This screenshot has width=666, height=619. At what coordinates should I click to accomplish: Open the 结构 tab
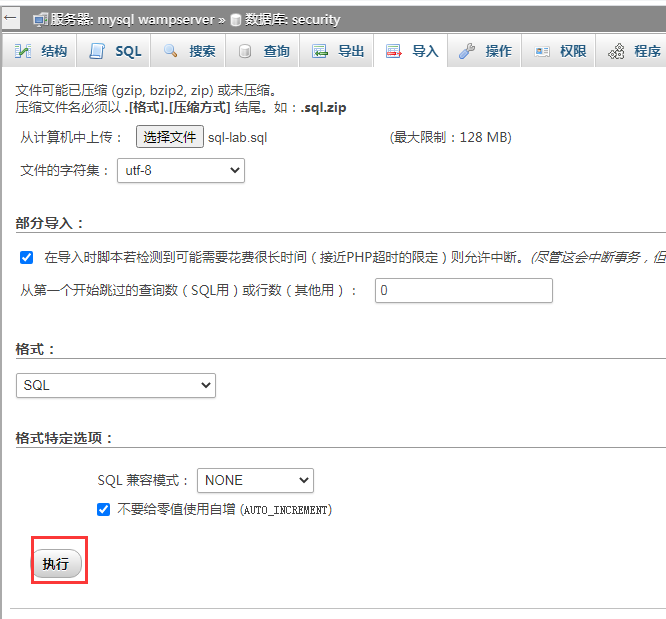coord(39,51)
